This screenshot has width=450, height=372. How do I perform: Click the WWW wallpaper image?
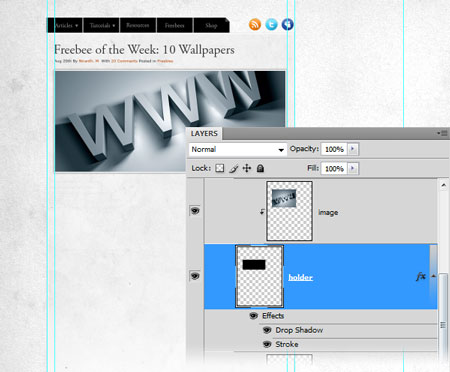[170, 122]
